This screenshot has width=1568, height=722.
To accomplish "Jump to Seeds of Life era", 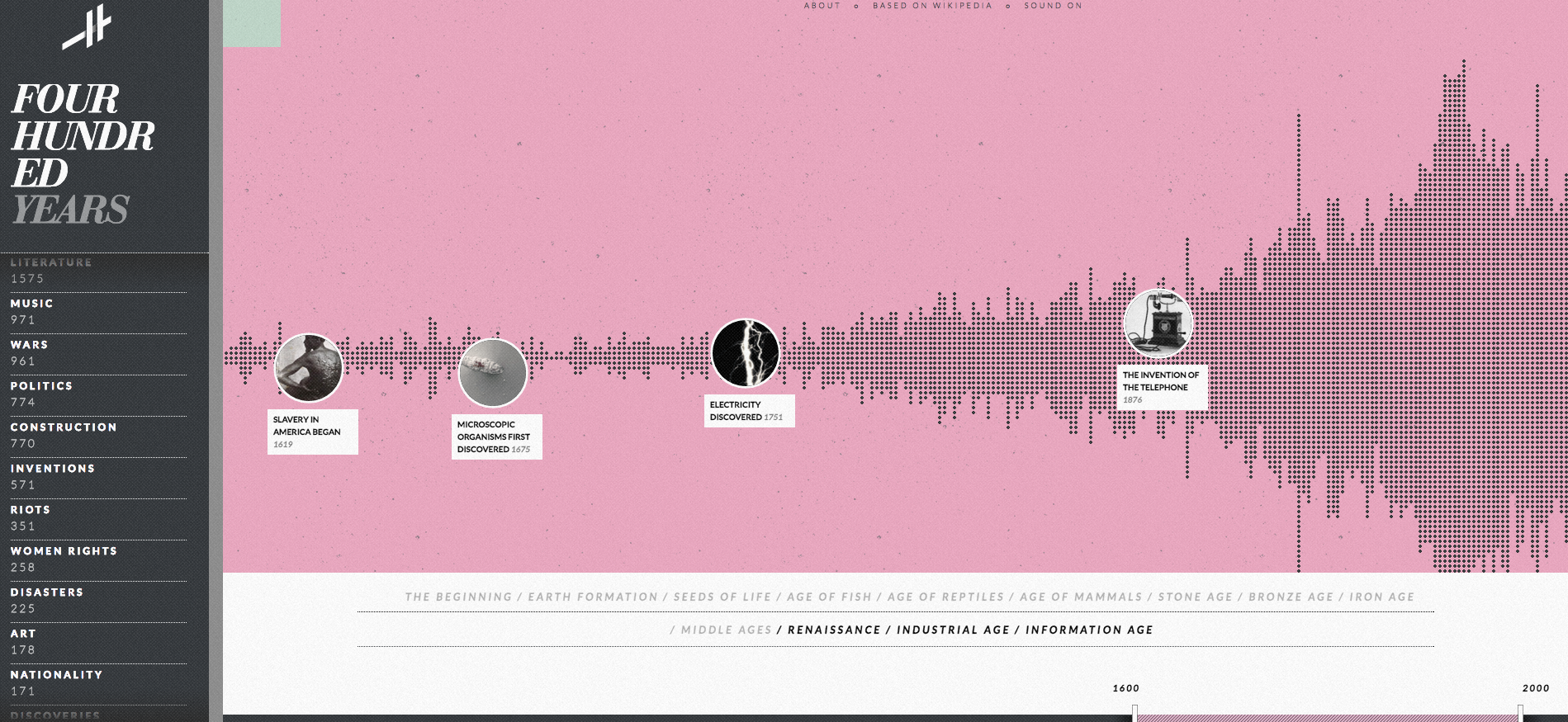I will pyautogui.click(x=722, y=597).
